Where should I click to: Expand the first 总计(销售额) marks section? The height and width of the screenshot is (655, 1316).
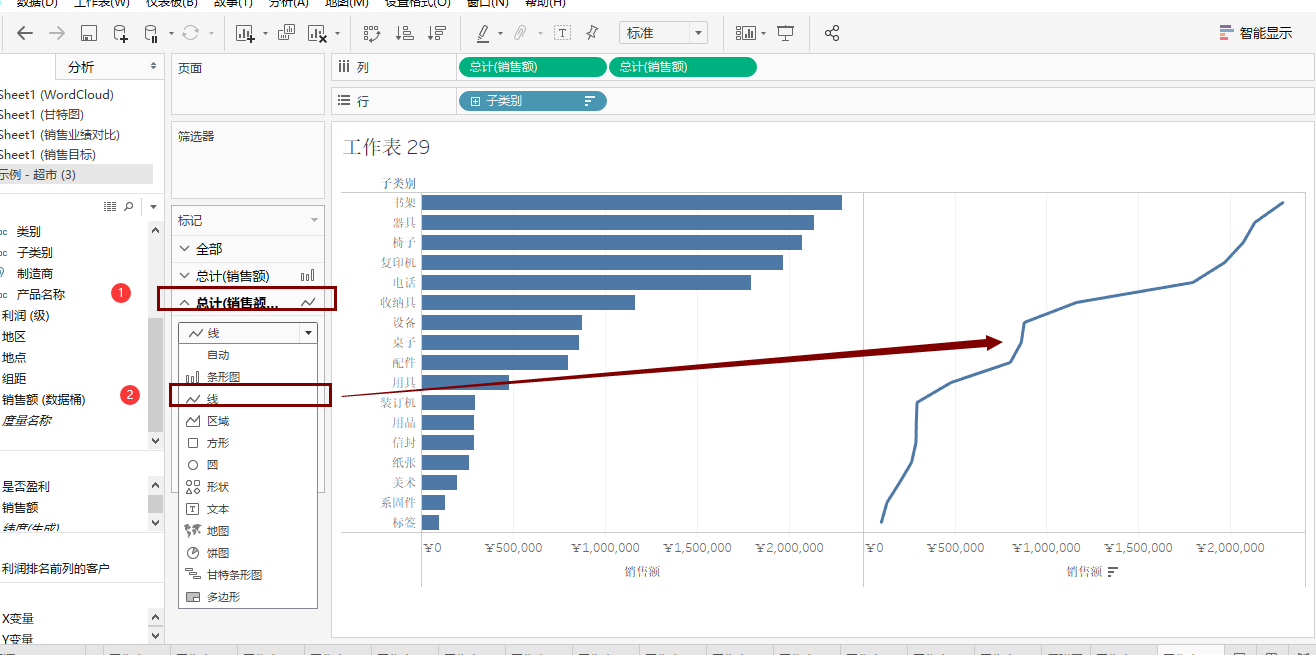[184, 276]
